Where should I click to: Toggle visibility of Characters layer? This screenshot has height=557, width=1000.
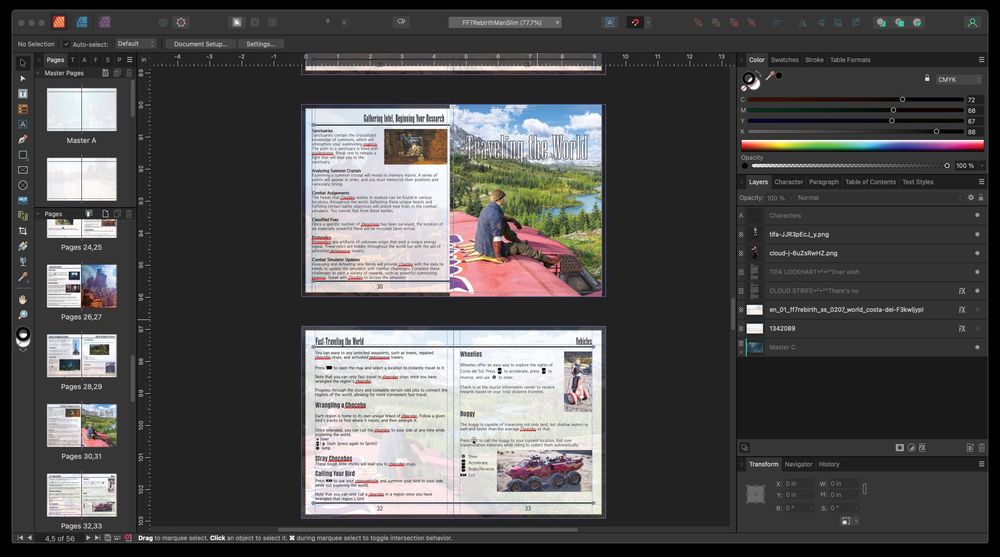(977, 216)
